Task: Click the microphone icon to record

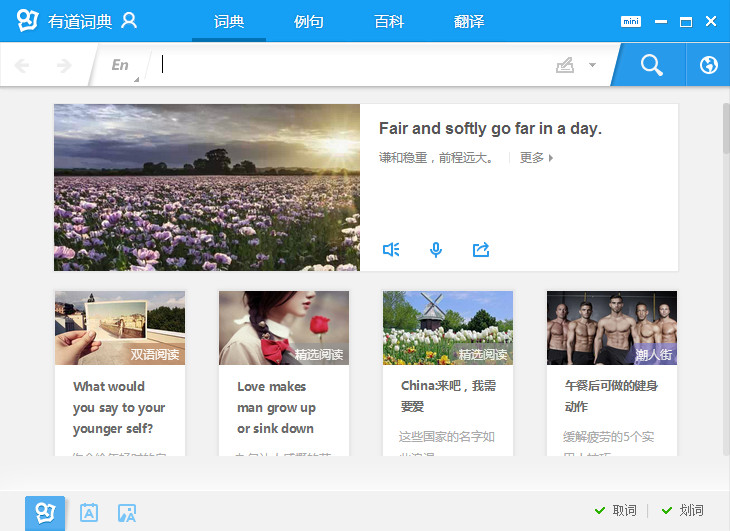Action: pos(436,250)
